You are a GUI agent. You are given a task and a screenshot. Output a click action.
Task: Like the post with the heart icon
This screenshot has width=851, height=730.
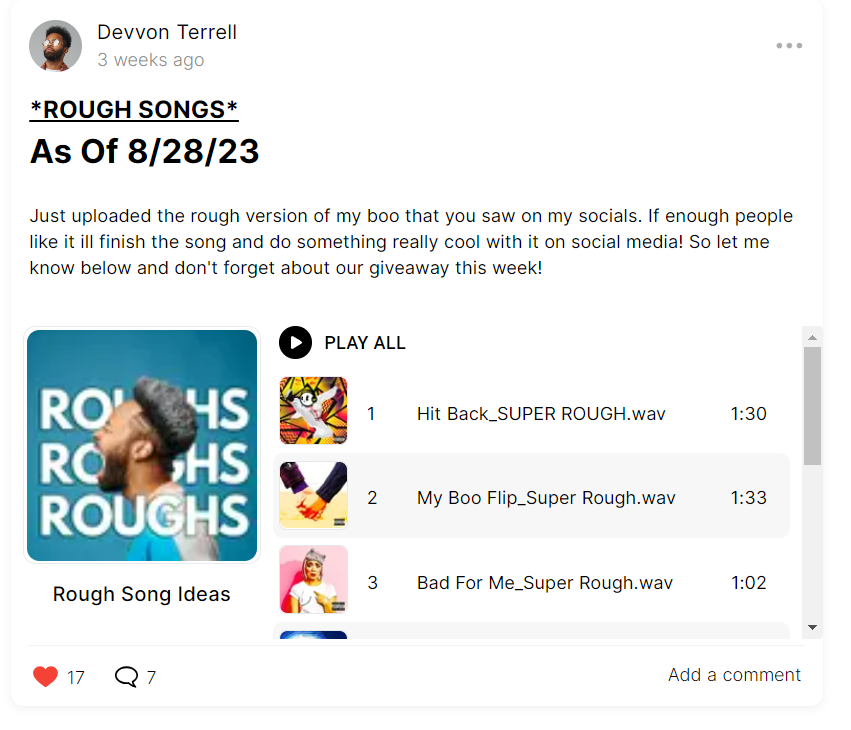coord(45,677)
